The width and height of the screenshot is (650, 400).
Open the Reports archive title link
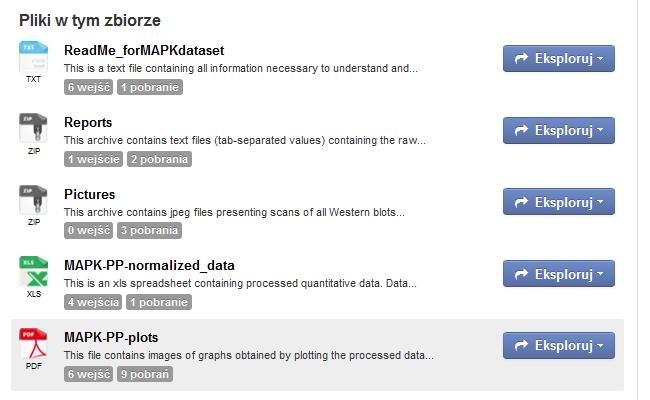pos(88,123)
